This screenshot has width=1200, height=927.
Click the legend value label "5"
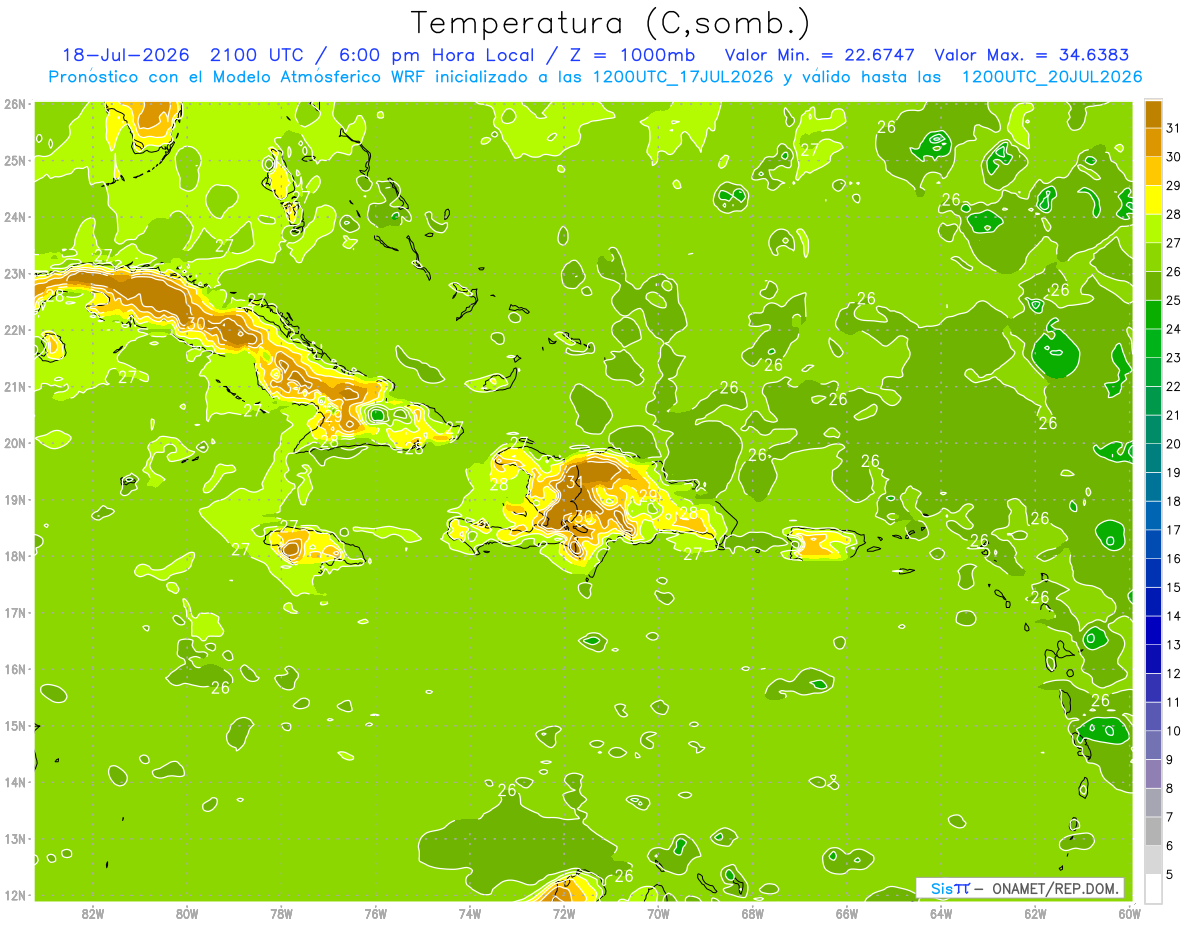[x=1170, y=874]
